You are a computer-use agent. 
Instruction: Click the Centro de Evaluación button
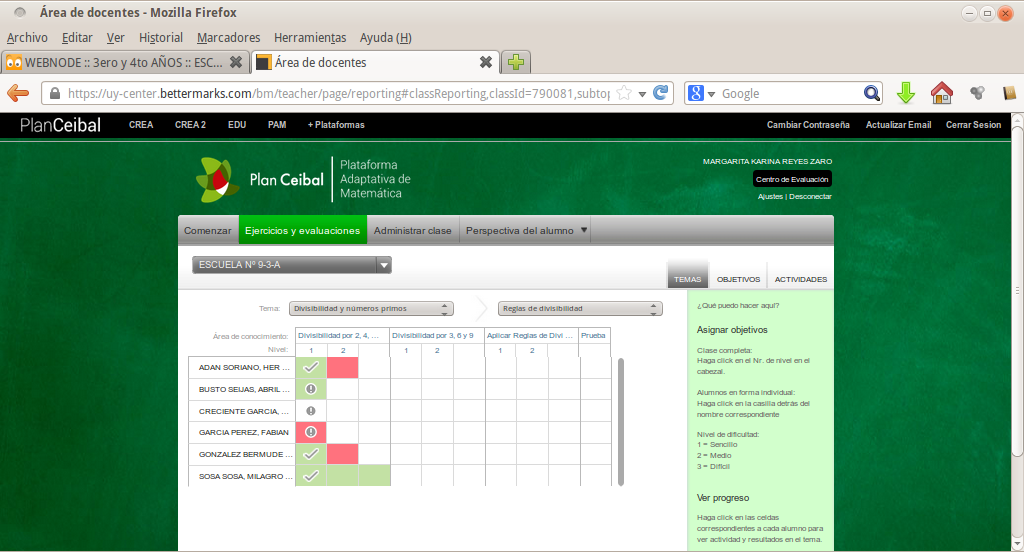point(792,179)
